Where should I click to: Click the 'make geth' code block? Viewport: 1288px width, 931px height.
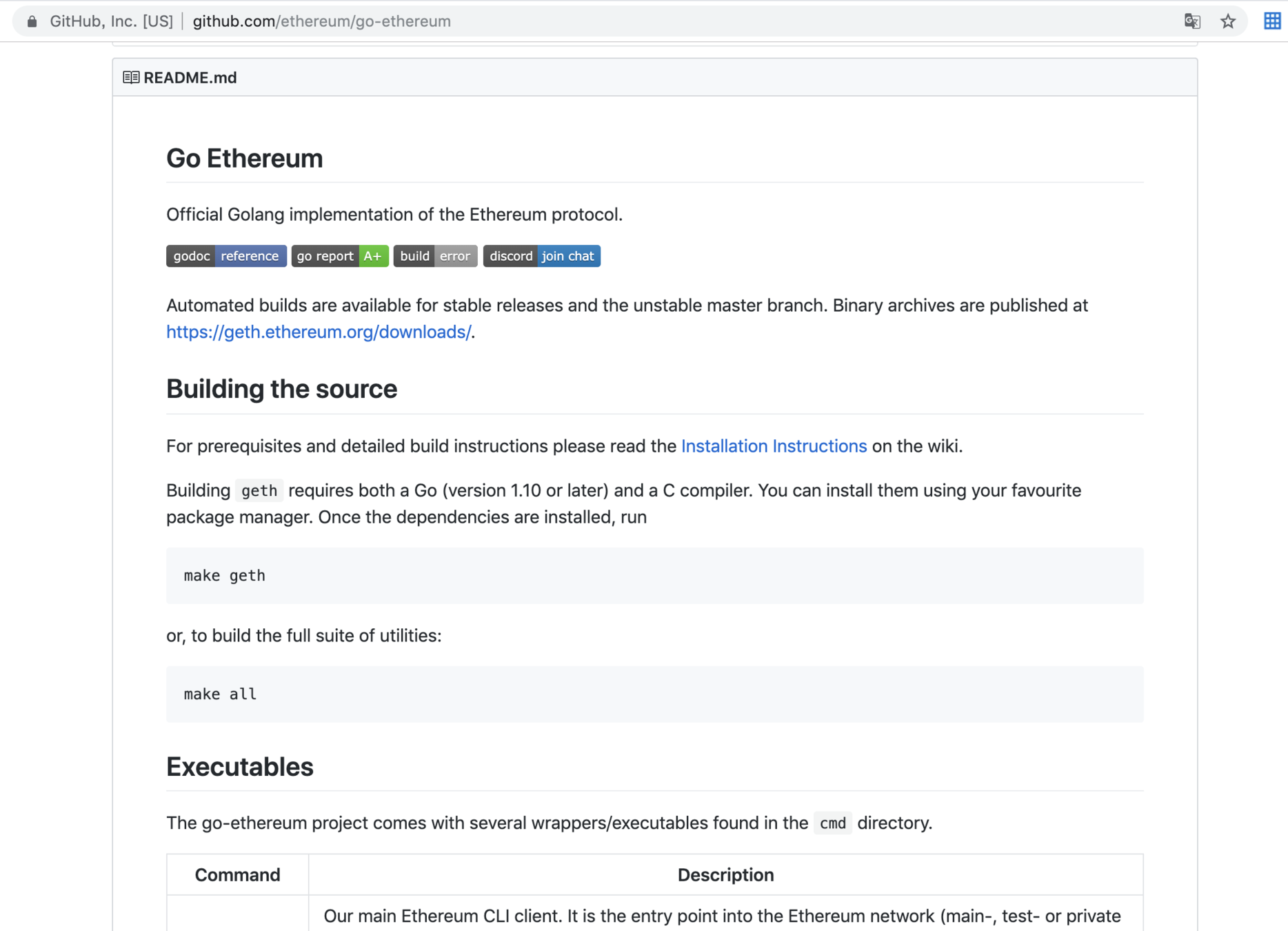pyautogui.click(x=654, y=576)
